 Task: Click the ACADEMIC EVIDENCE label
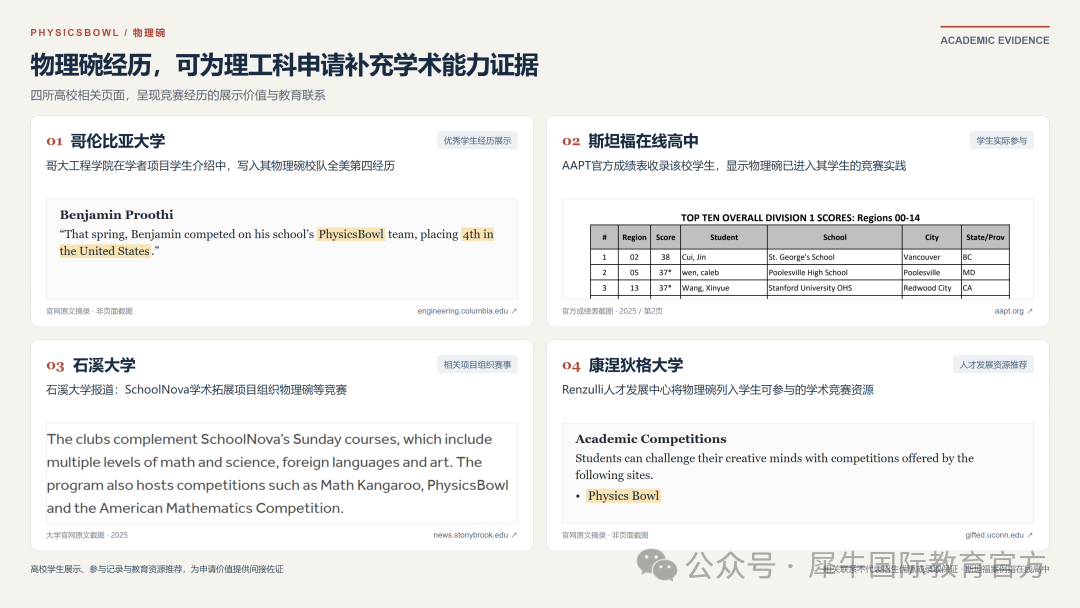click(x=995, y=41)
